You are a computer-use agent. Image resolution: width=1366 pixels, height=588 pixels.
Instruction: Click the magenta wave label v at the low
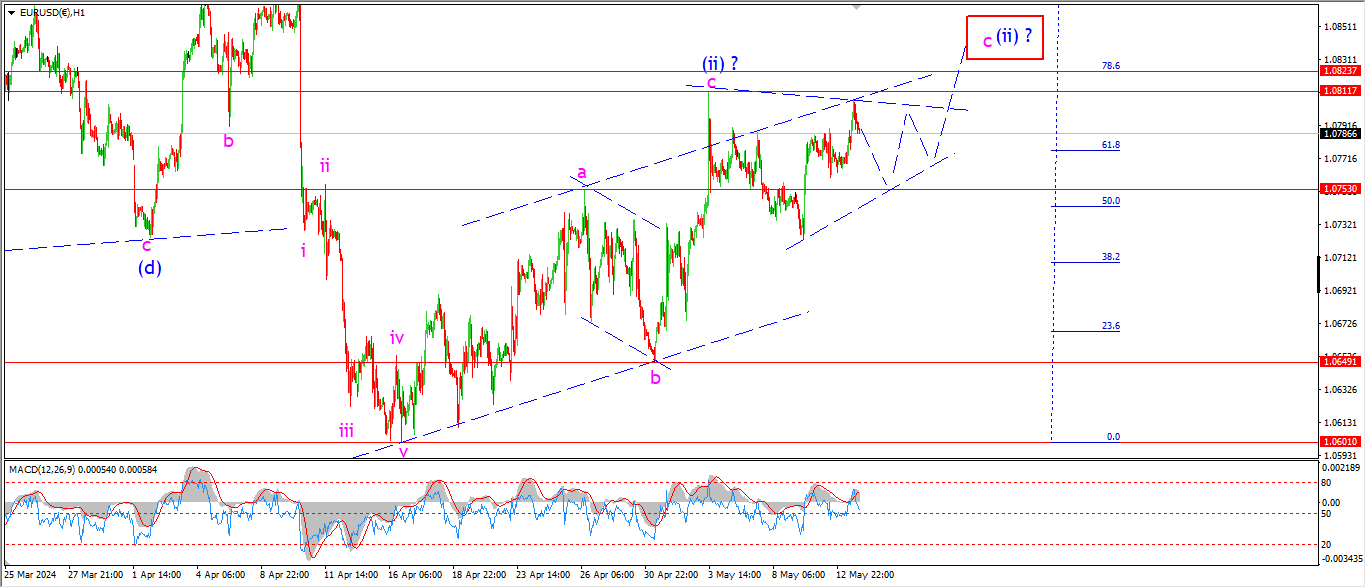tap(403, 451)
